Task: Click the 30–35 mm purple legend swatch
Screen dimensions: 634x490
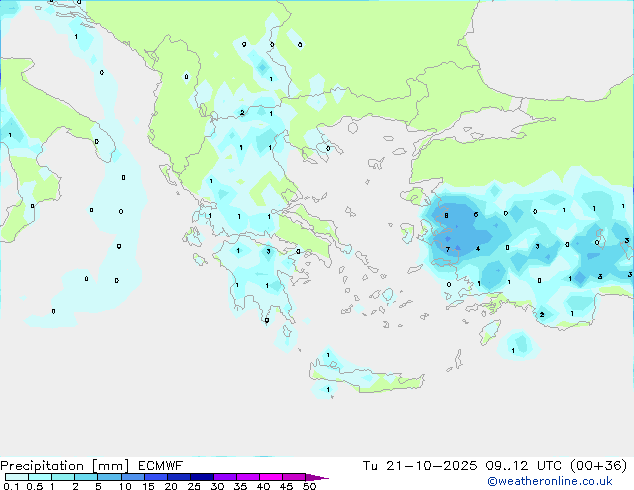Action: 225,477
